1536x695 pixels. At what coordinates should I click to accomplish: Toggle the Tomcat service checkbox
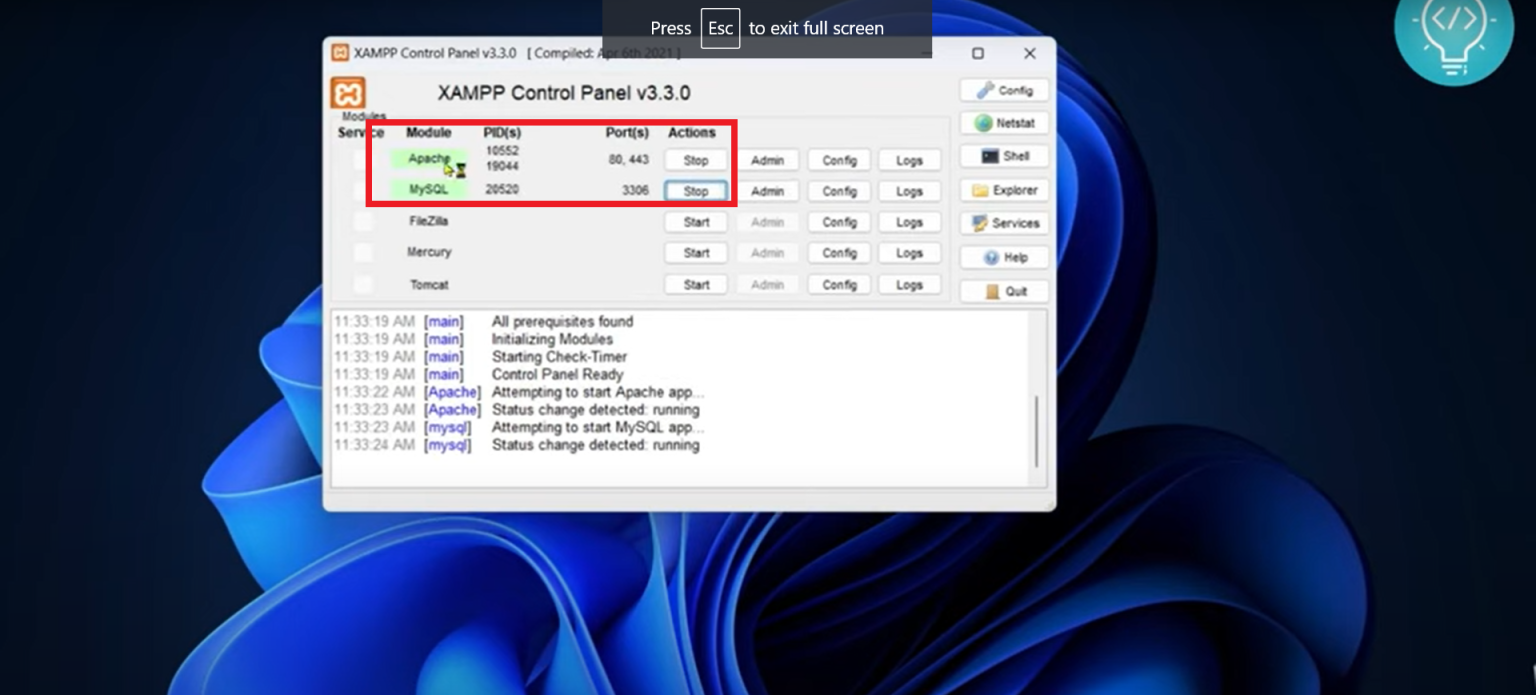tap(363, 285)
